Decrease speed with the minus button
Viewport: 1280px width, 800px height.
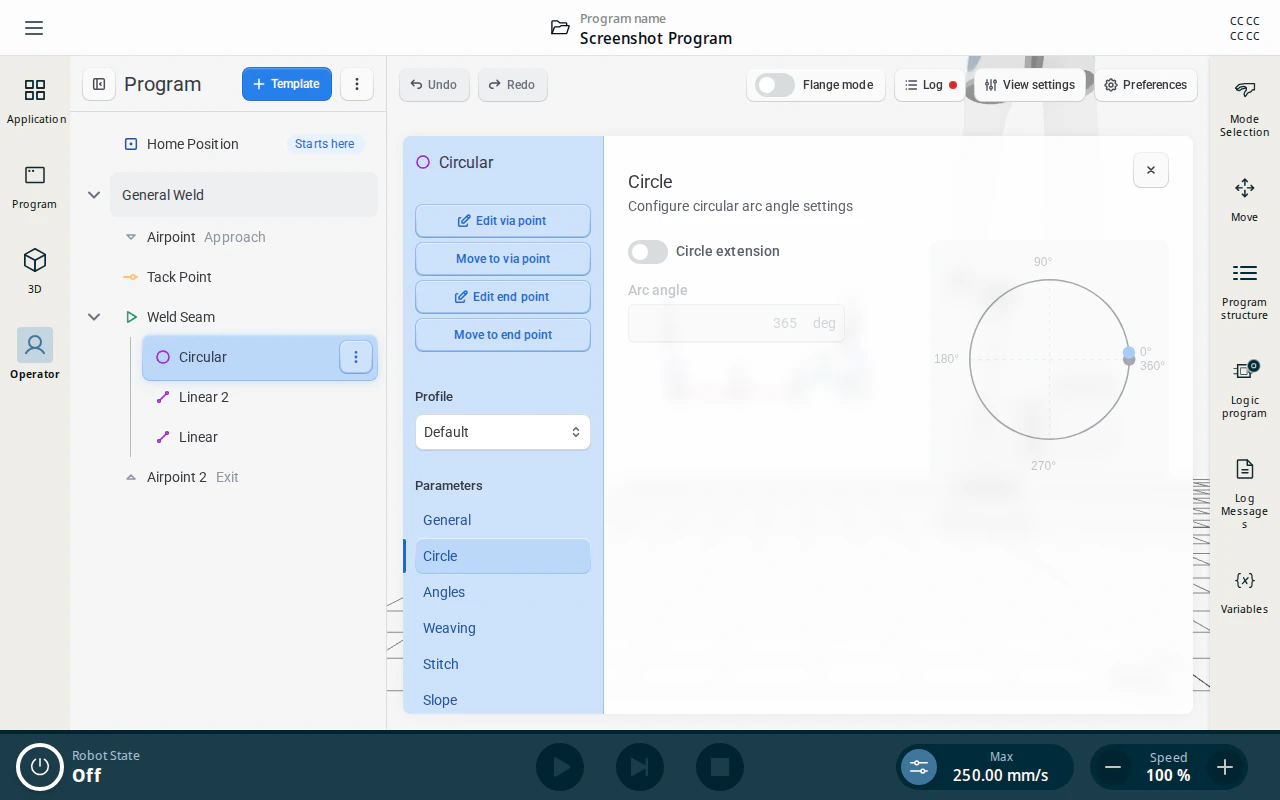pos(1112,767)
